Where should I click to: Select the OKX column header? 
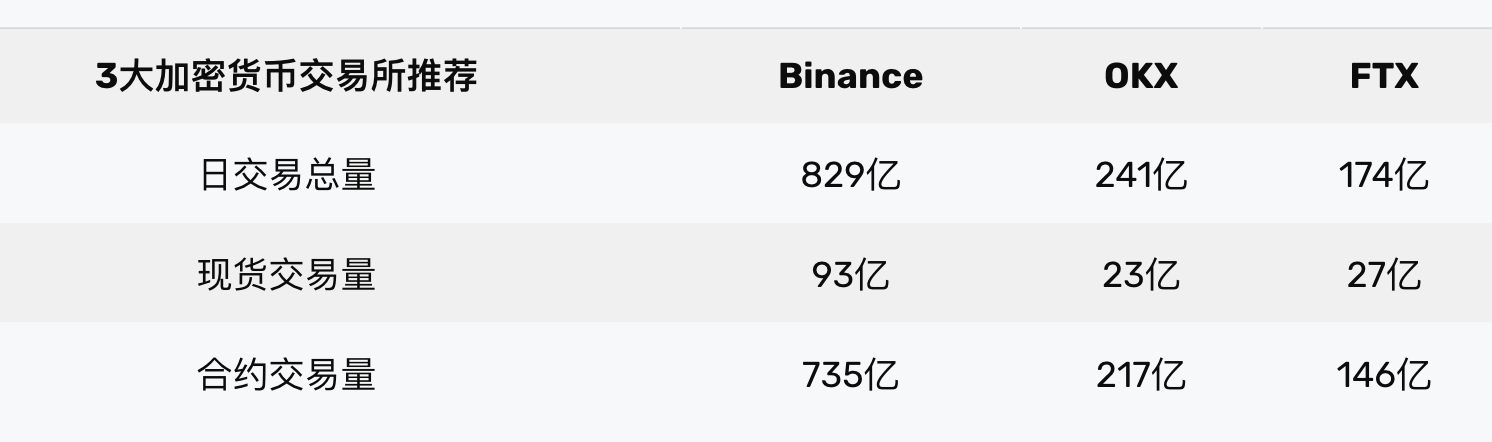coord(1141,76)
